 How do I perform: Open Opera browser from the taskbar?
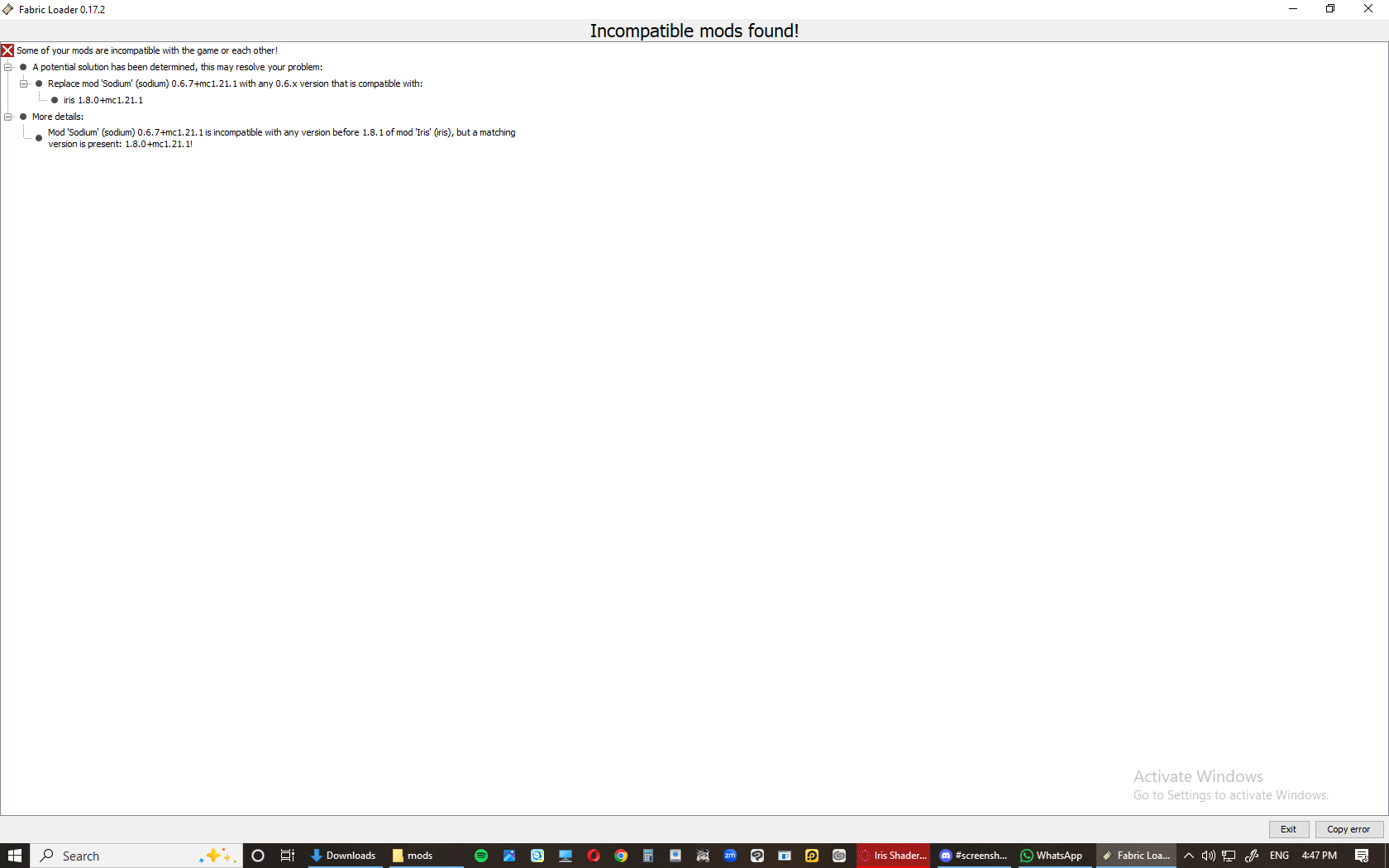point(593,856)
